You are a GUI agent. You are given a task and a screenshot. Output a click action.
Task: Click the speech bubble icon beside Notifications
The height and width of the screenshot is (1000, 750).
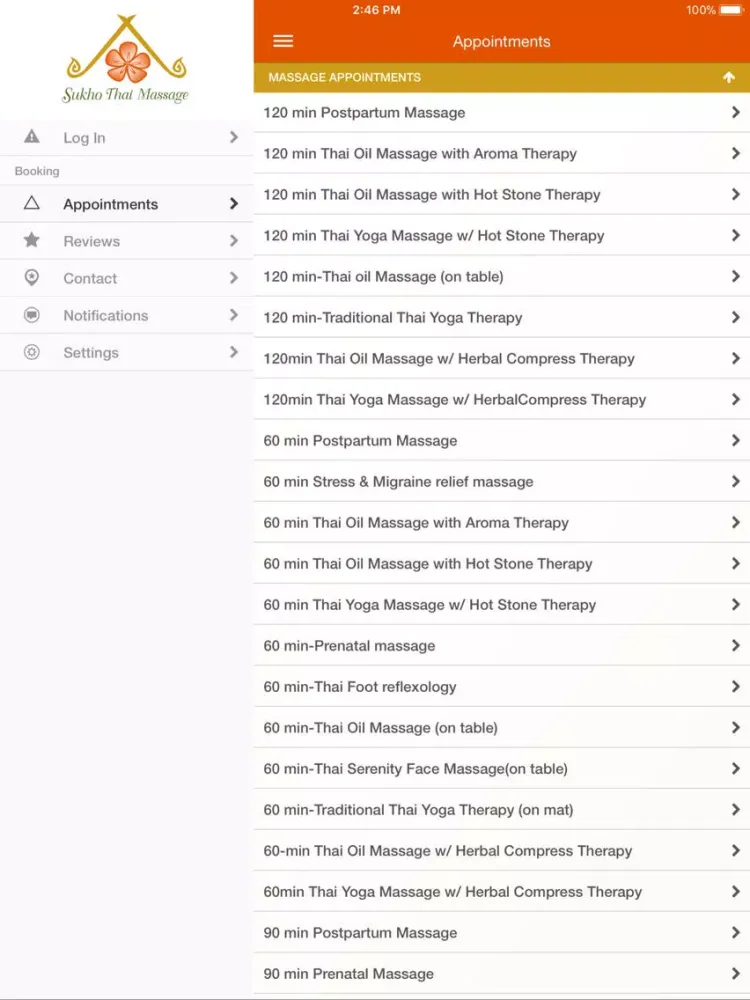click(31, 315)
